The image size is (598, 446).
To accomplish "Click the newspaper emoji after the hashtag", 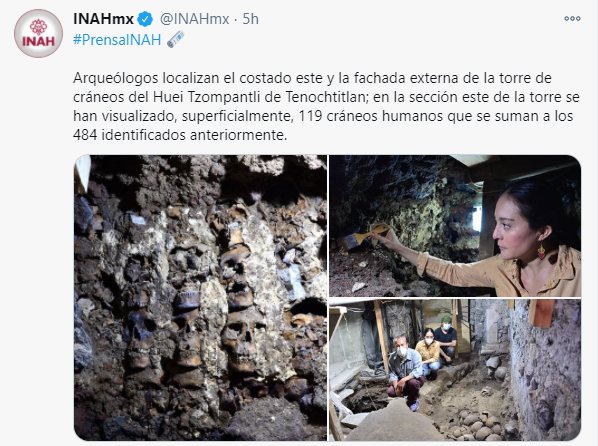I will coord(175,40).
